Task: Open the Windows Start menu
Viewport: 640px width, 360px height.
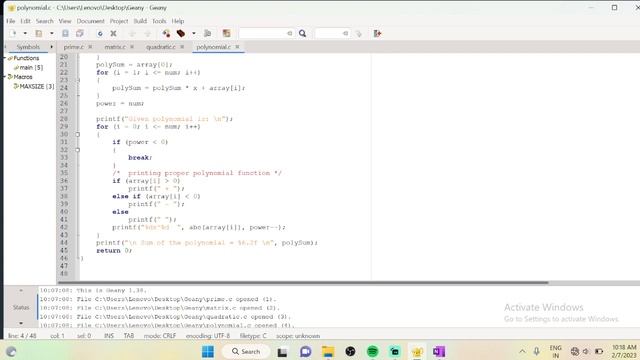Action: point(208,351)
